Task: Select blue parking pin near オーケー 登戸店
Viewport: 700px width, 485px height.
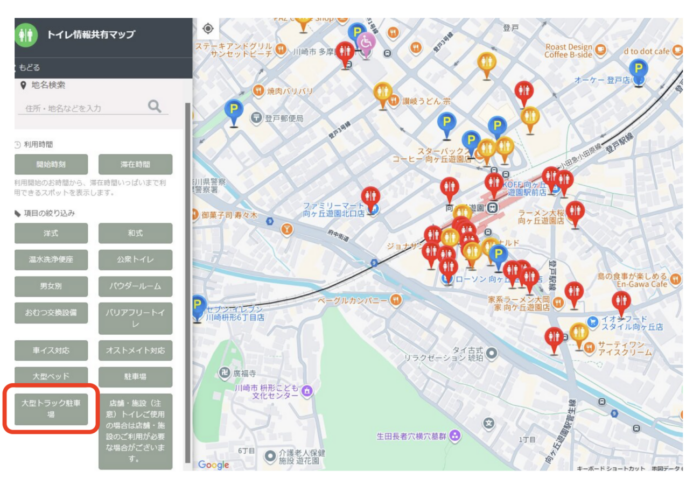Action: point(638,69)
